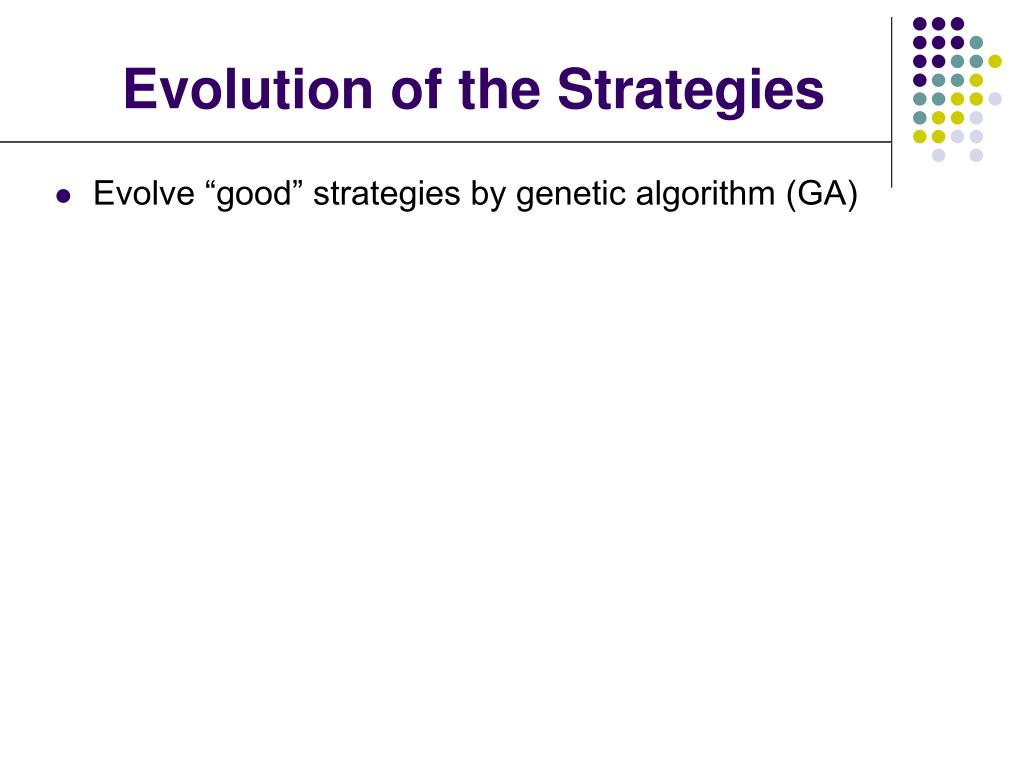Click the first yellow dot in the seventh dot row
The width and height of the screenshot is (1024, 768).
pos(920,136)
